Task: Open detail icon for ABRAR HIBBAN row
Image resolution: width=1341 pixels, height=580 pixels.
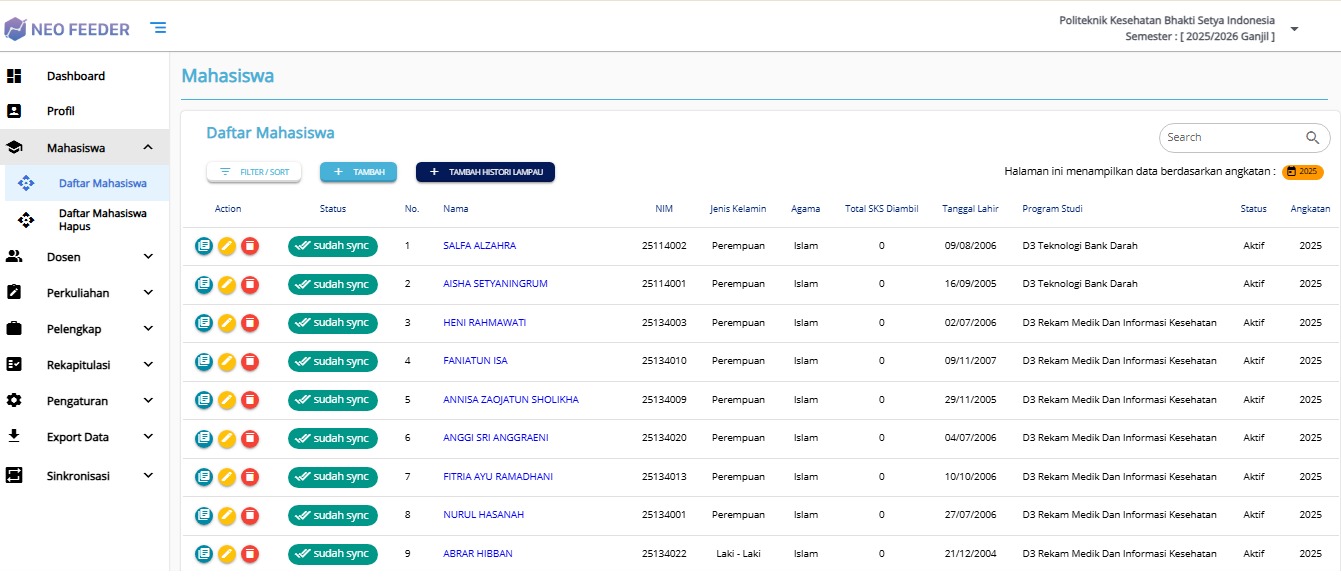Action: click(x=204, y=554)
